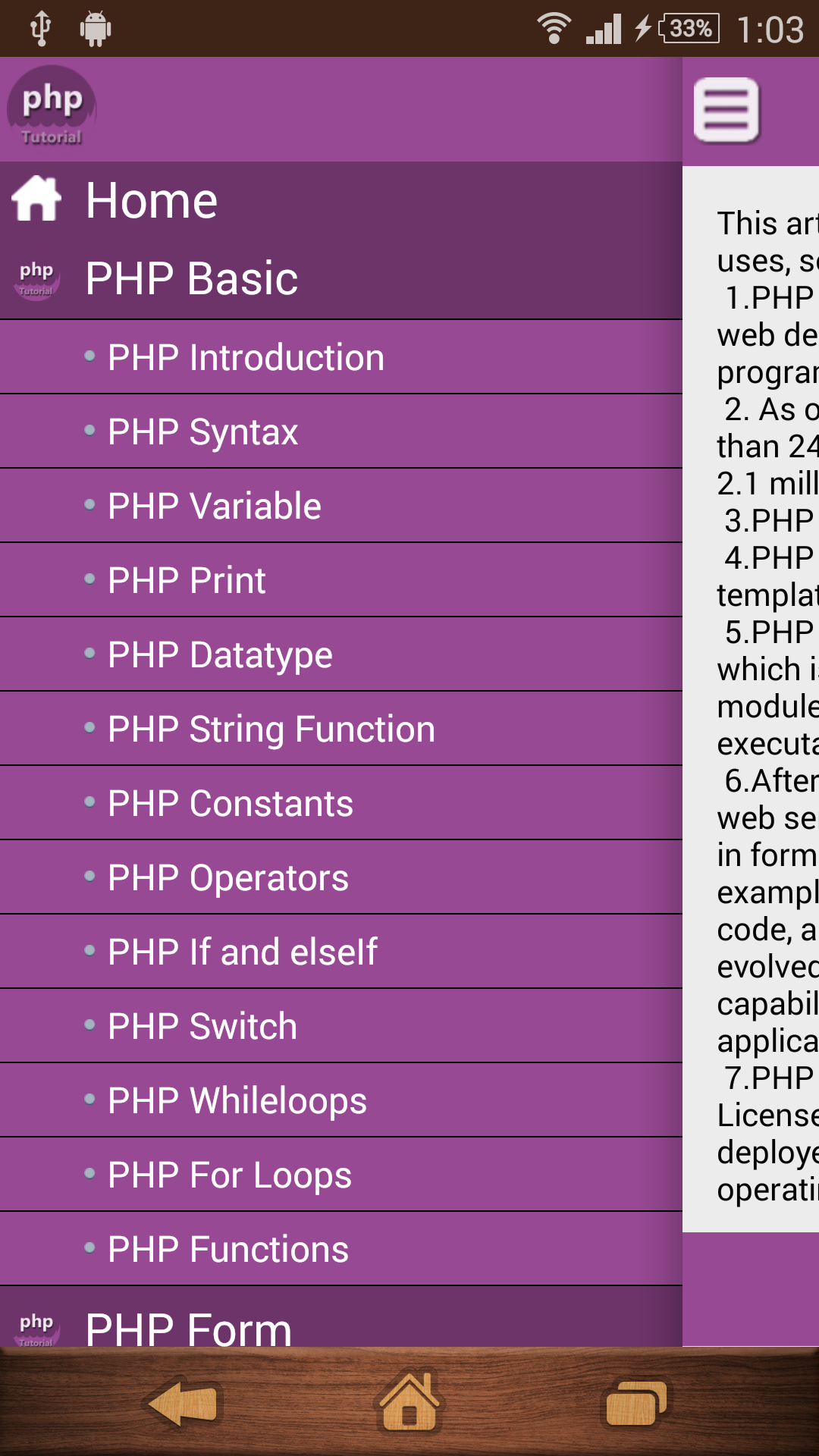Tap the hamburger menu icon
This screenshot has height=1456, width=819.
coord(726,110)
